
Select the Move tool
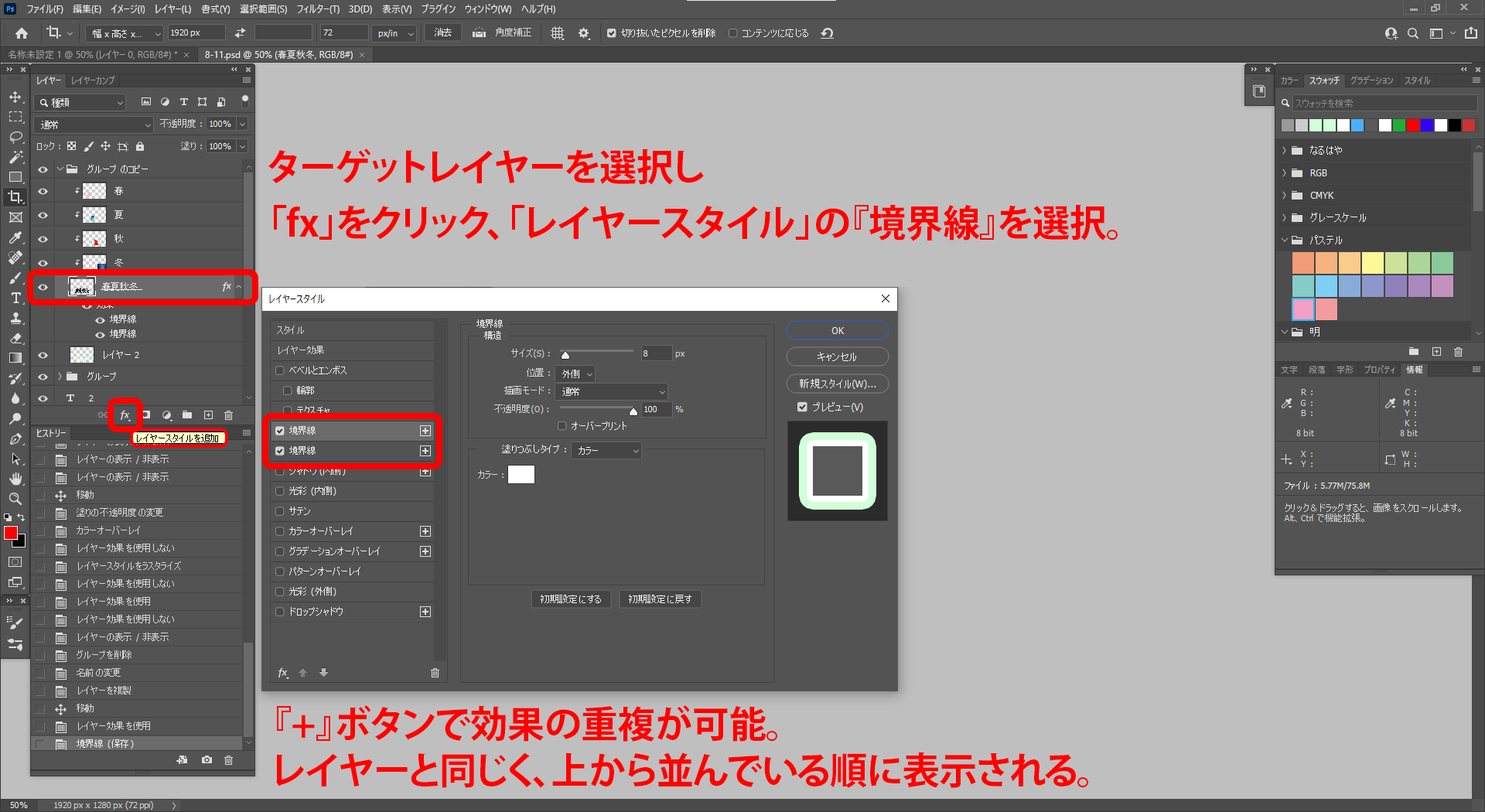(x=15, y=97)
